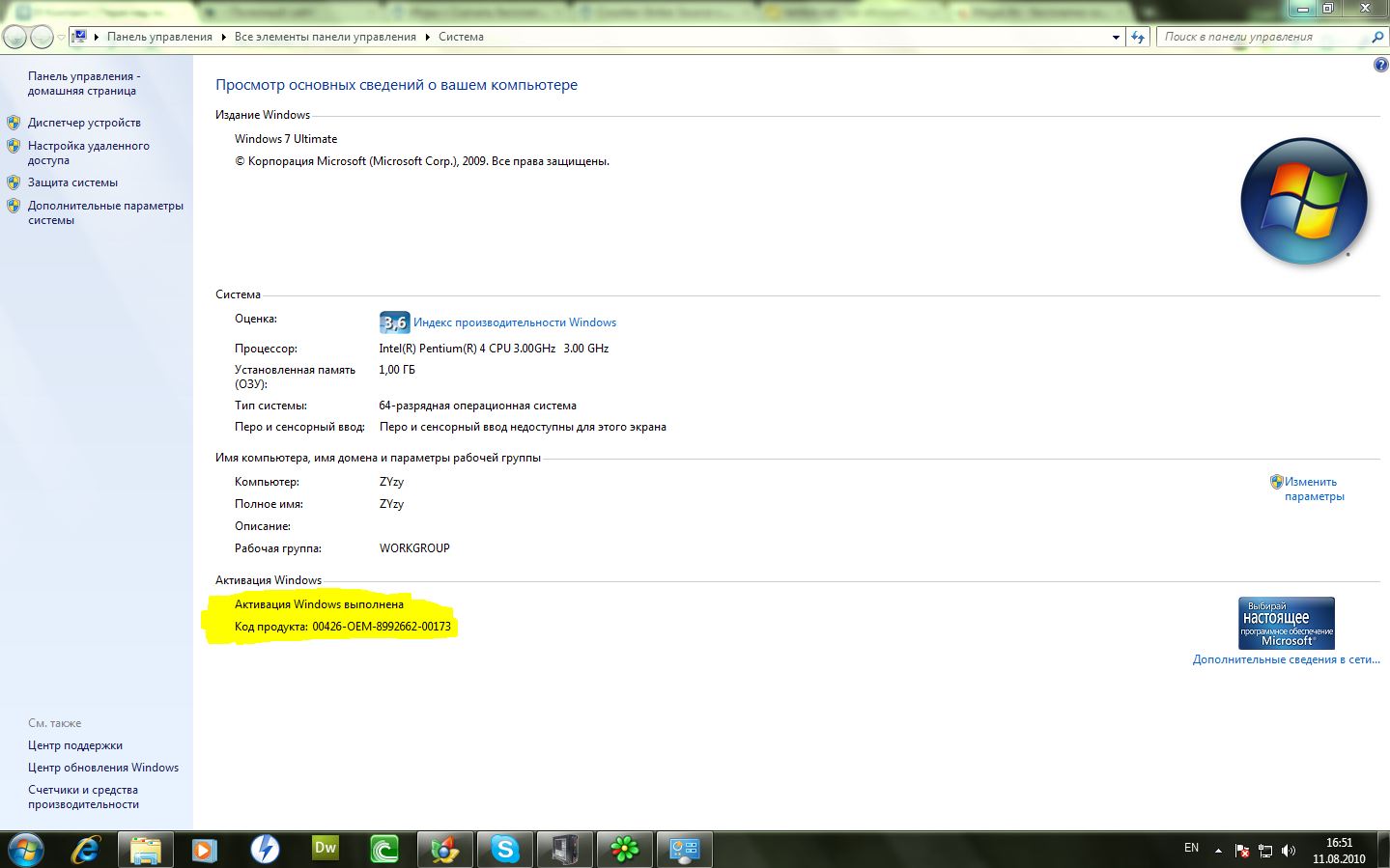Click shield icon beside Защита системы

[14, 182]
